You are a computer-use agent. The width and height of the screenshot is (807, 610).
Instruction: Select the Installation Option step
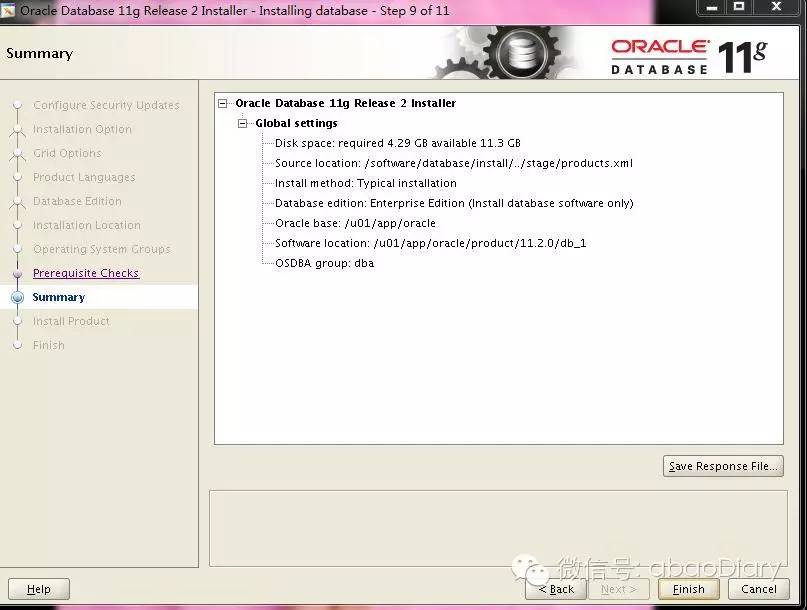(82, 129)
